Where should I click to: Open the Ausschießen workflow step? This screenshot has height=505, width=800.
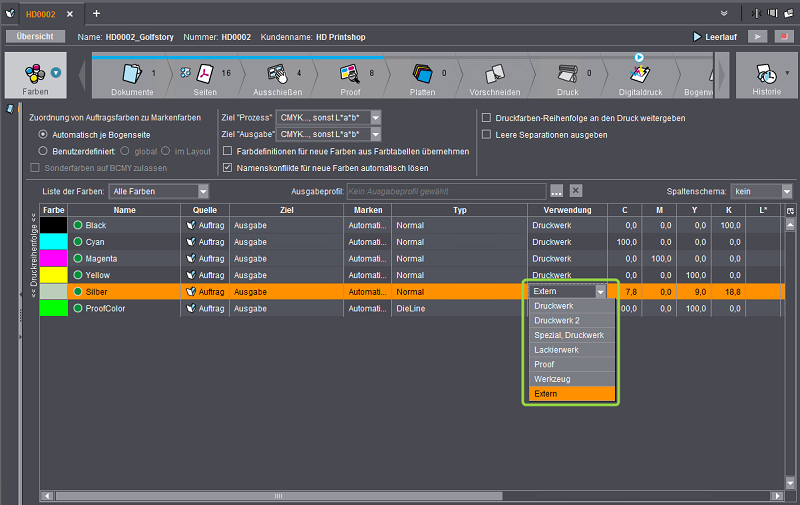tap(279, 75)
